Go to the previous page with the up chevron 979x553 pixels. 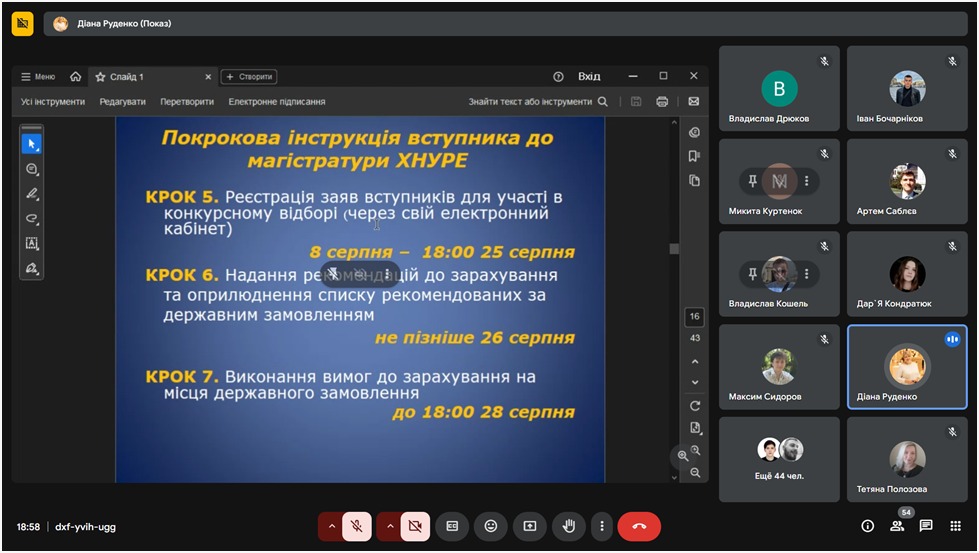point(695,361)
